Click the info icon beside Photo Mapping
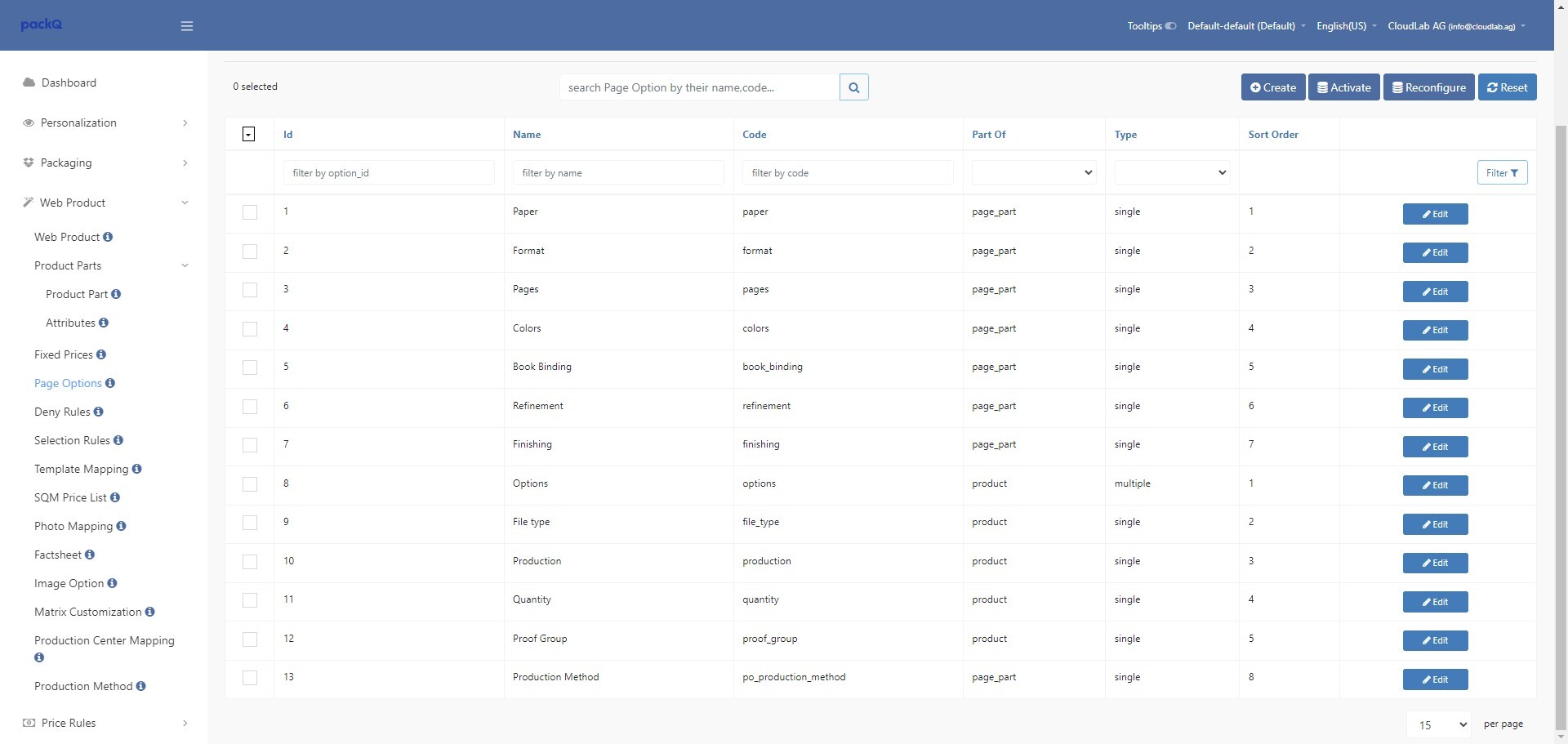Viewport: 1568px width, 744px height. [122, 526]
